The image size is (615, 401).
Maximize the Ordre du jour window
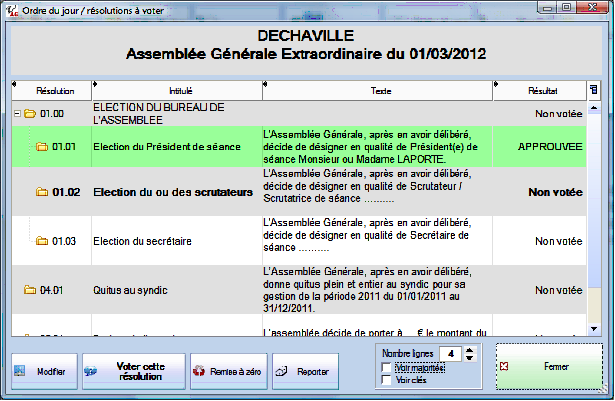pos(566,7)
